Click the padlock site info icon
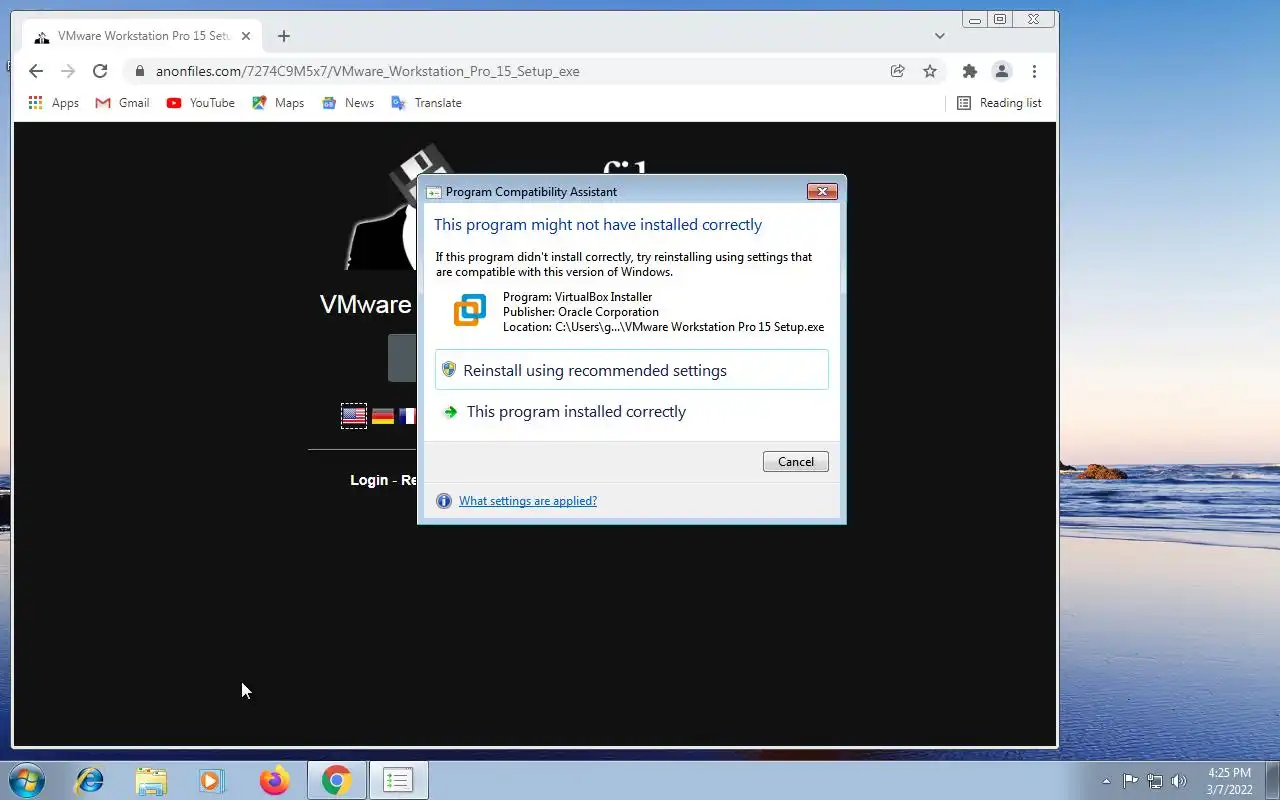The image size is (1280, 800). 139,71
